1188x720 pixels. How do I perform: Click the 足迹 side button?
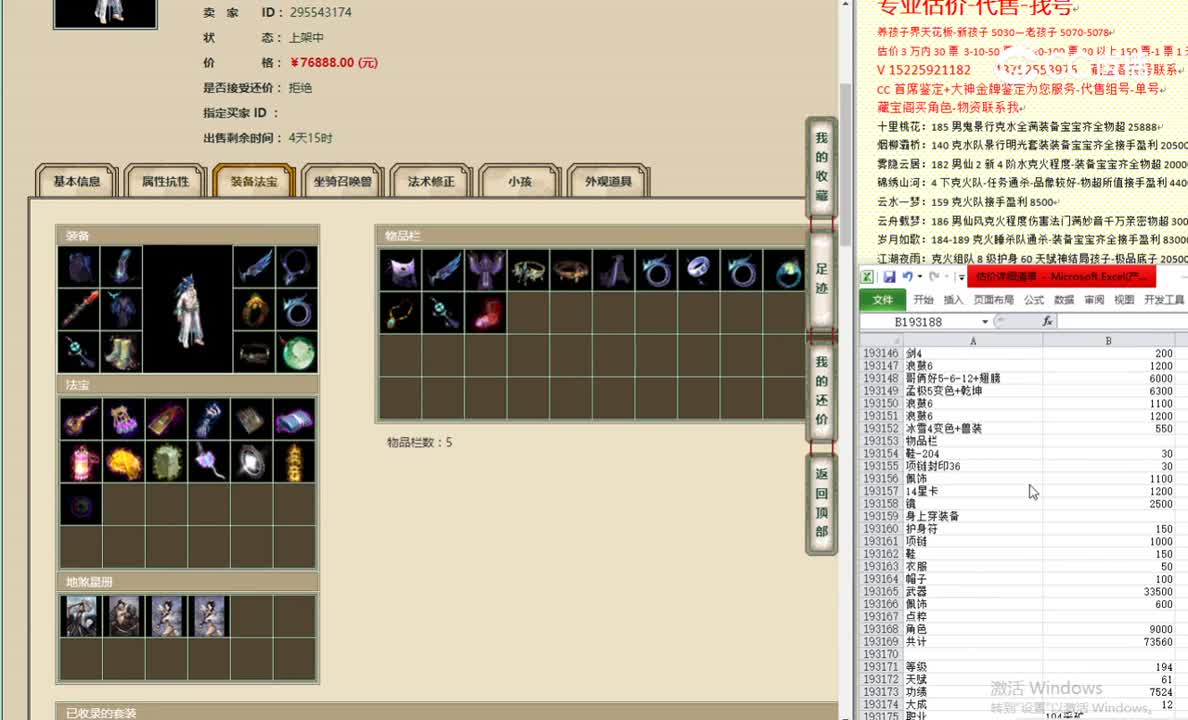pyautogui.click(x=821, y=279)
